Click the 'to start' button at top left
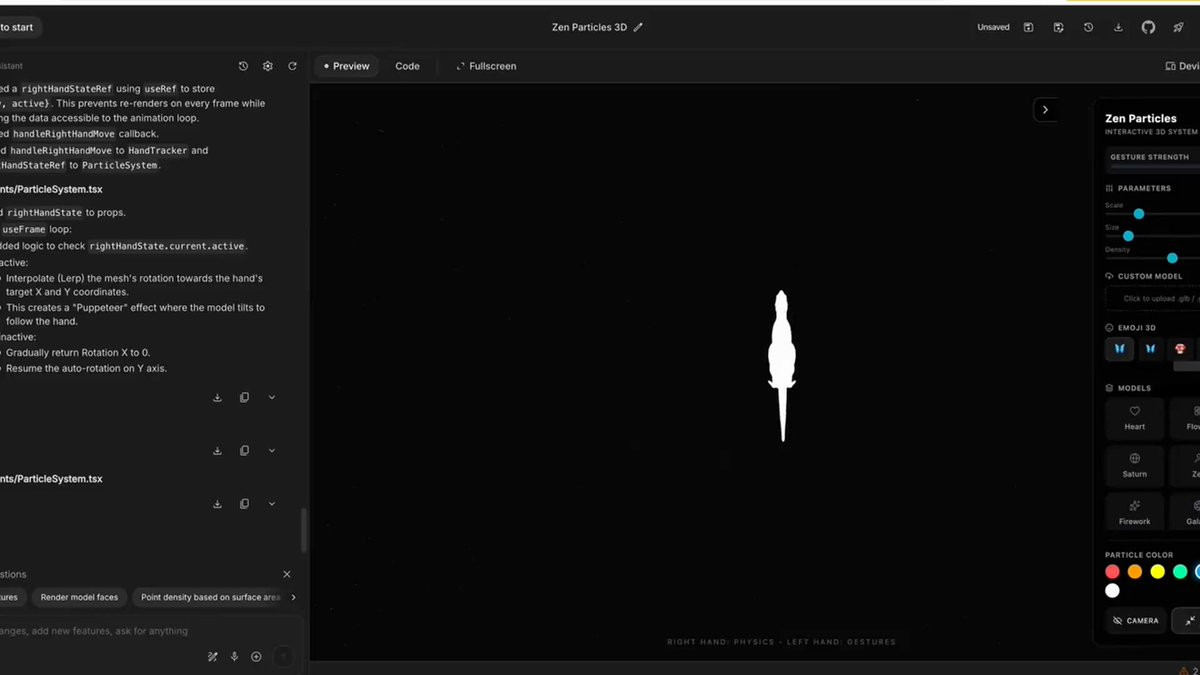The height and width of the screenshot is (675, 1200). click(x=19, y=27)
